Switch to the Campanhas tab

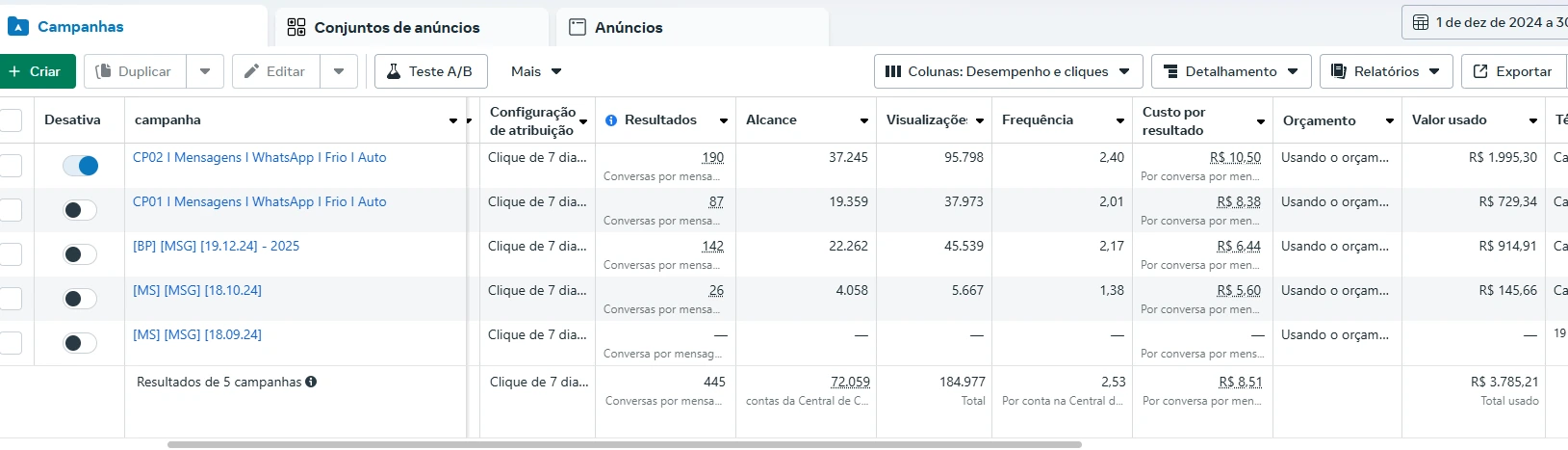click(x=134, y=26)
